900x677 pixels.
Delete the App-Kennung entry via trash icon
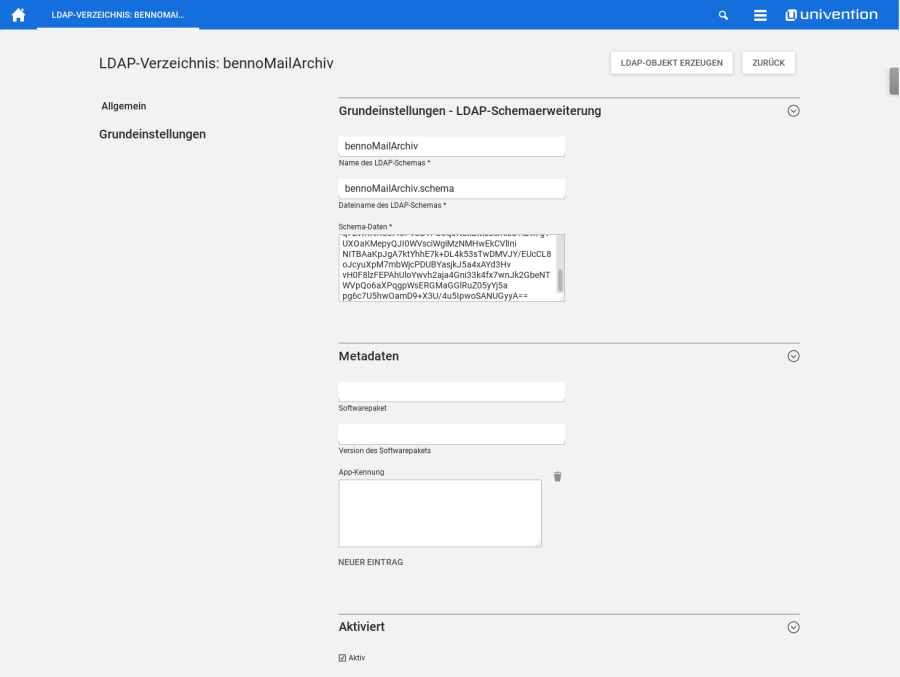coord(557,477)
